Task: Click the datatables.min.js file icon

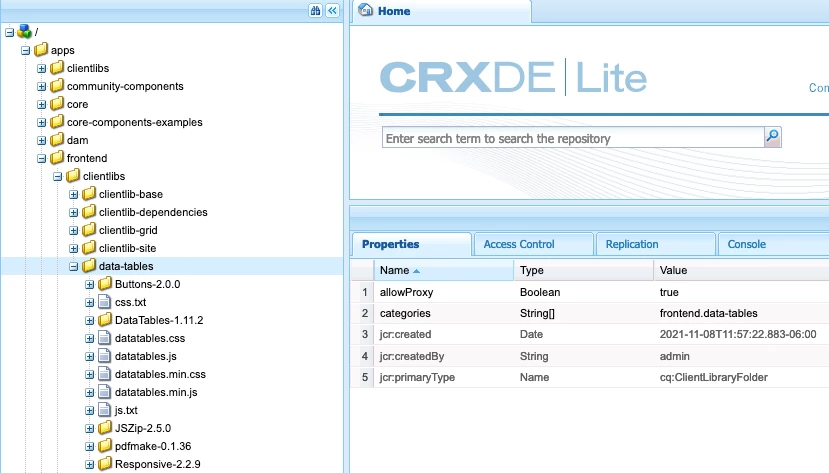Action: click(105, 392)
